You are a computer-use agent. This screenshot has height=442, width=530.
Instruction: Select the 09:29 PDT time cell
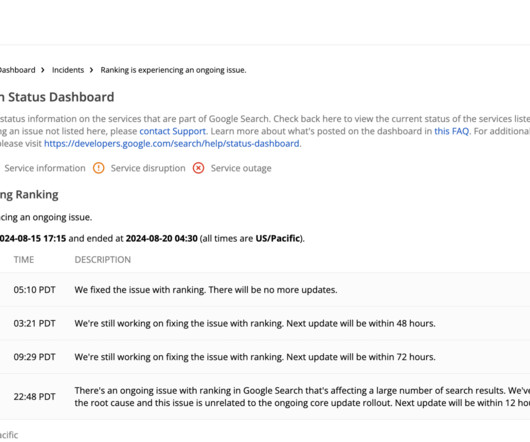[34, 357]
